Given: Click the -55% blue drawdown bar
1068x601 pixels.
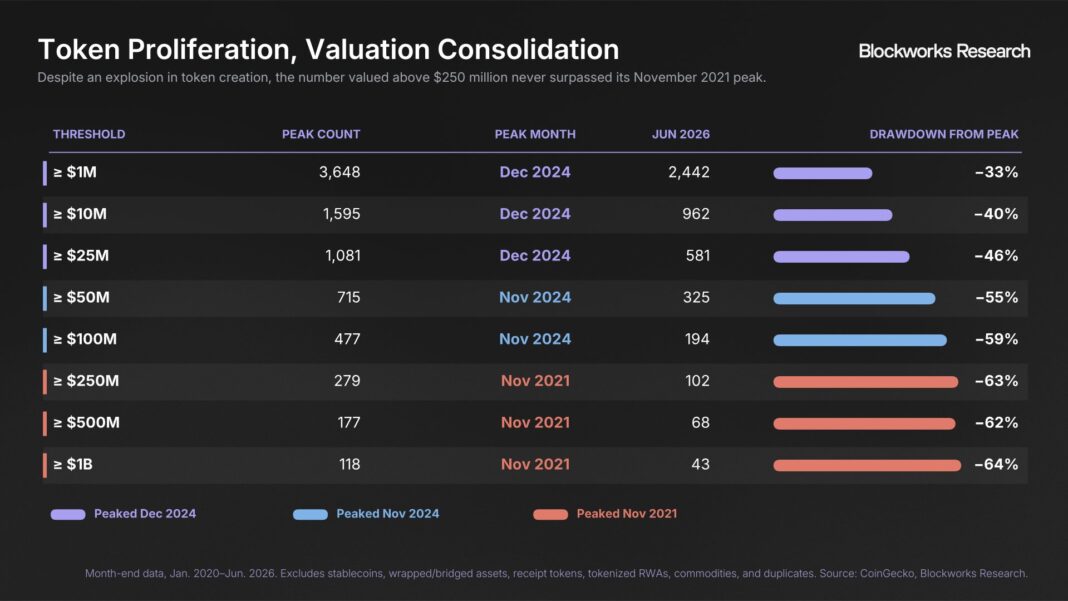Looking at the screenshot, I should 854,298.
